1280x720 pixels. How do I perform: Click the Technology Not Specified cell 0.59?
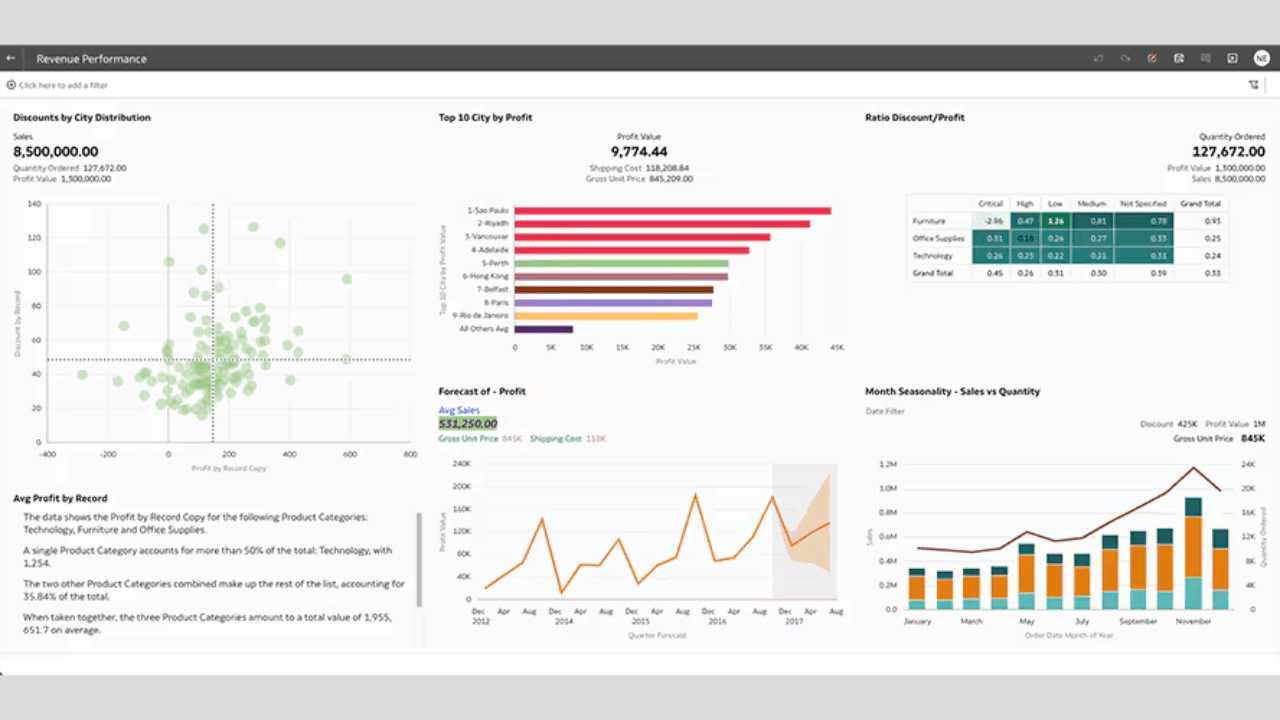pyautogui.click(x=1143, y=255)
